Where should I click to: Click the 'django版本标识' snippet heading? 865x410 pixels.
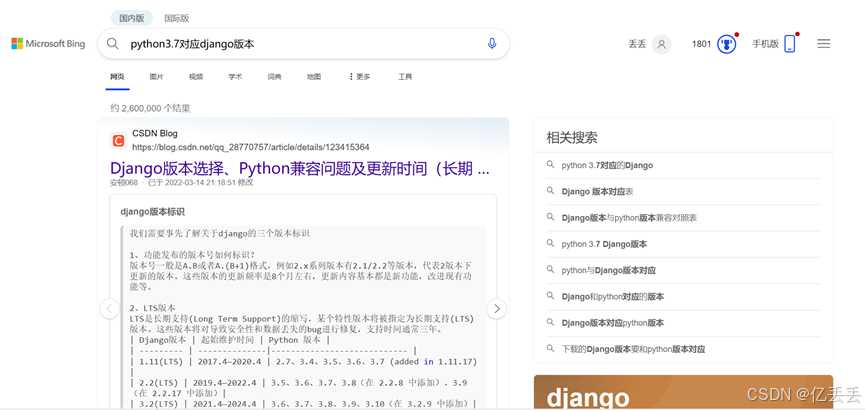(152, 211)
